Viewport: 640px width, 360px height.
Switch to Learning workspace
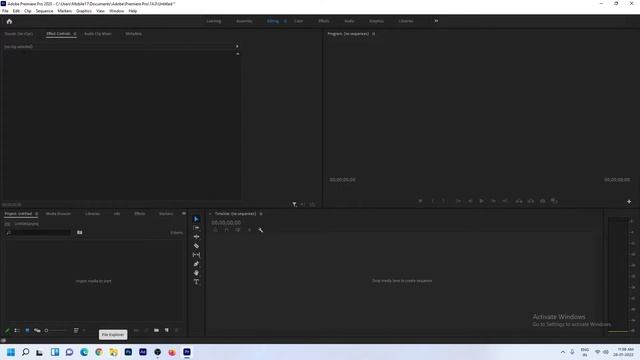click(x=213, y=21)
